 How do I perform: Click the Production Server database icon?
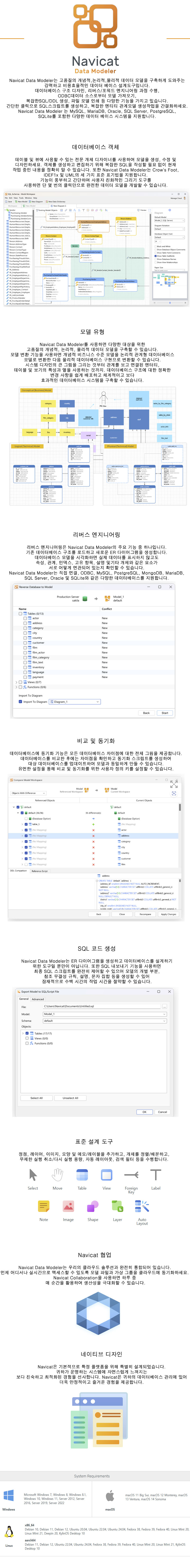(85, 598)
